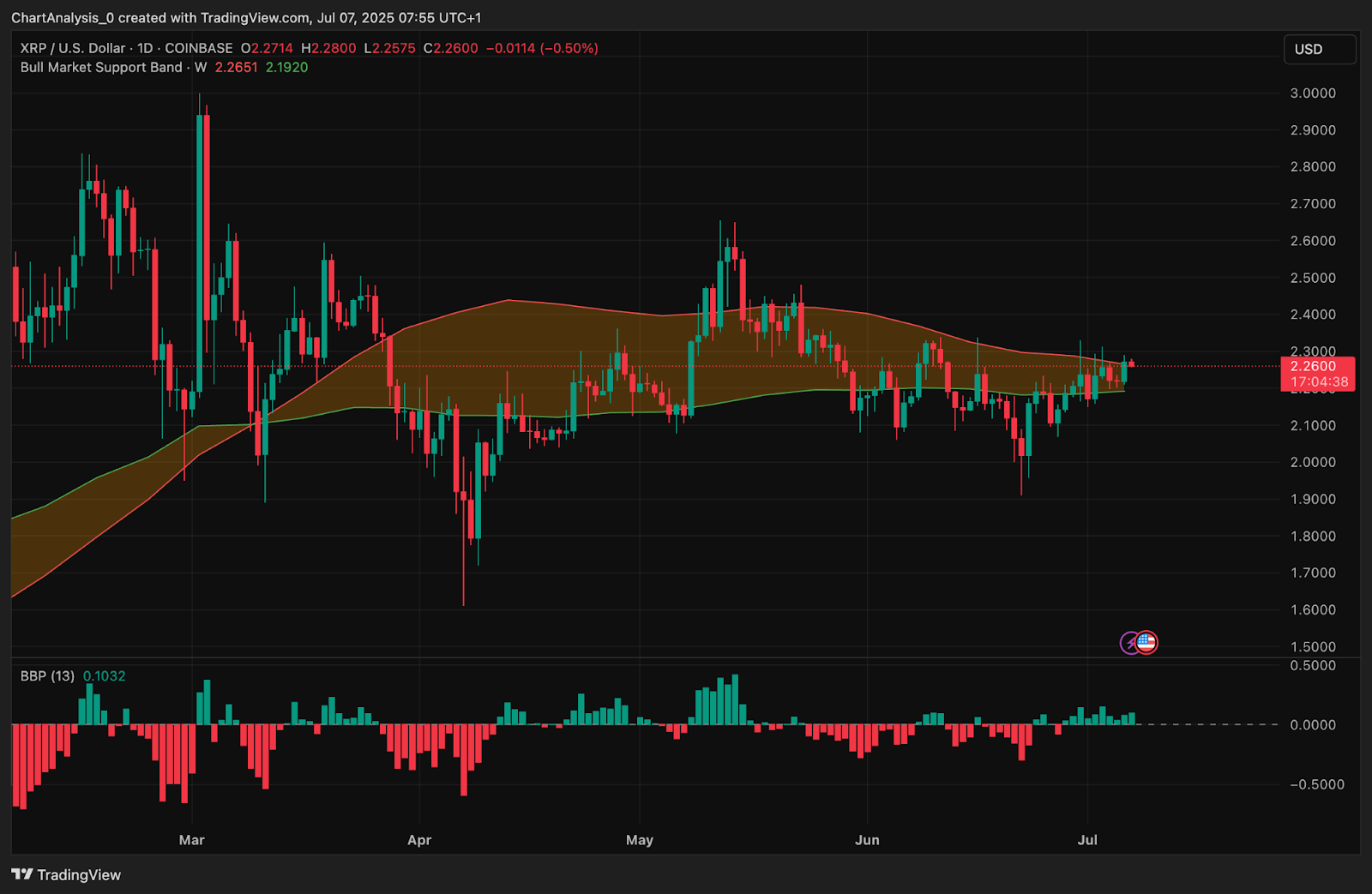Click the −0.5000 BBP axis label
Screen dimensions: 1372x894
coord(1317,784)
